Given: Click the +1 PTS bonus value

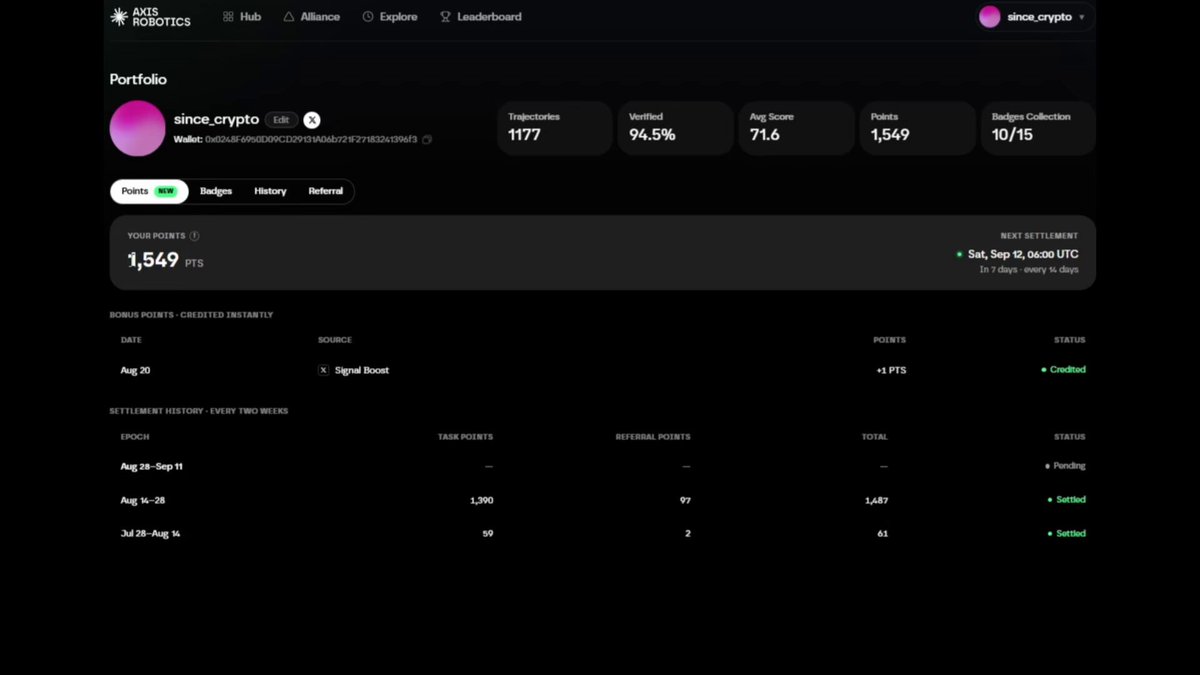Looking at the screenshot, I should [x=890, y=370].
